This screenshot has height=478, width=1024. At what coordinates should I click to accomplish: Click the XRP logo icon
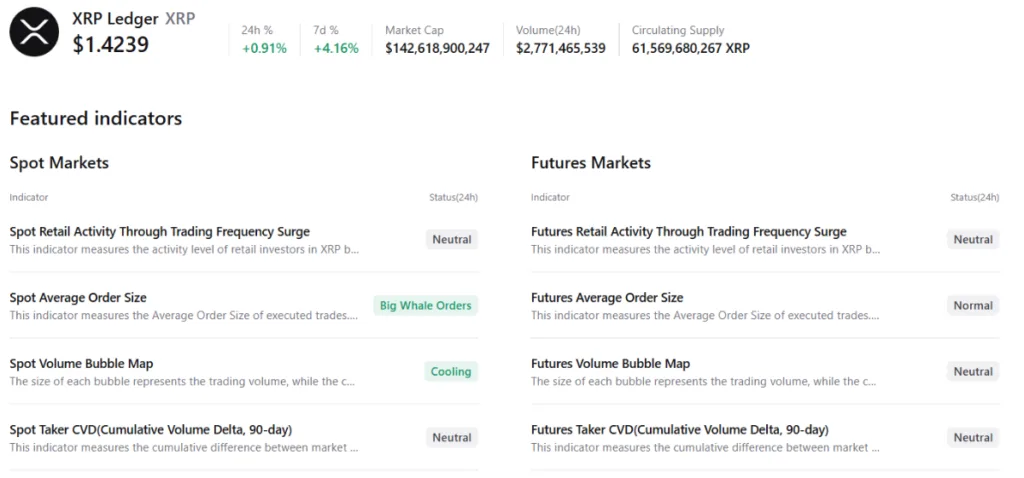(34, 32)
